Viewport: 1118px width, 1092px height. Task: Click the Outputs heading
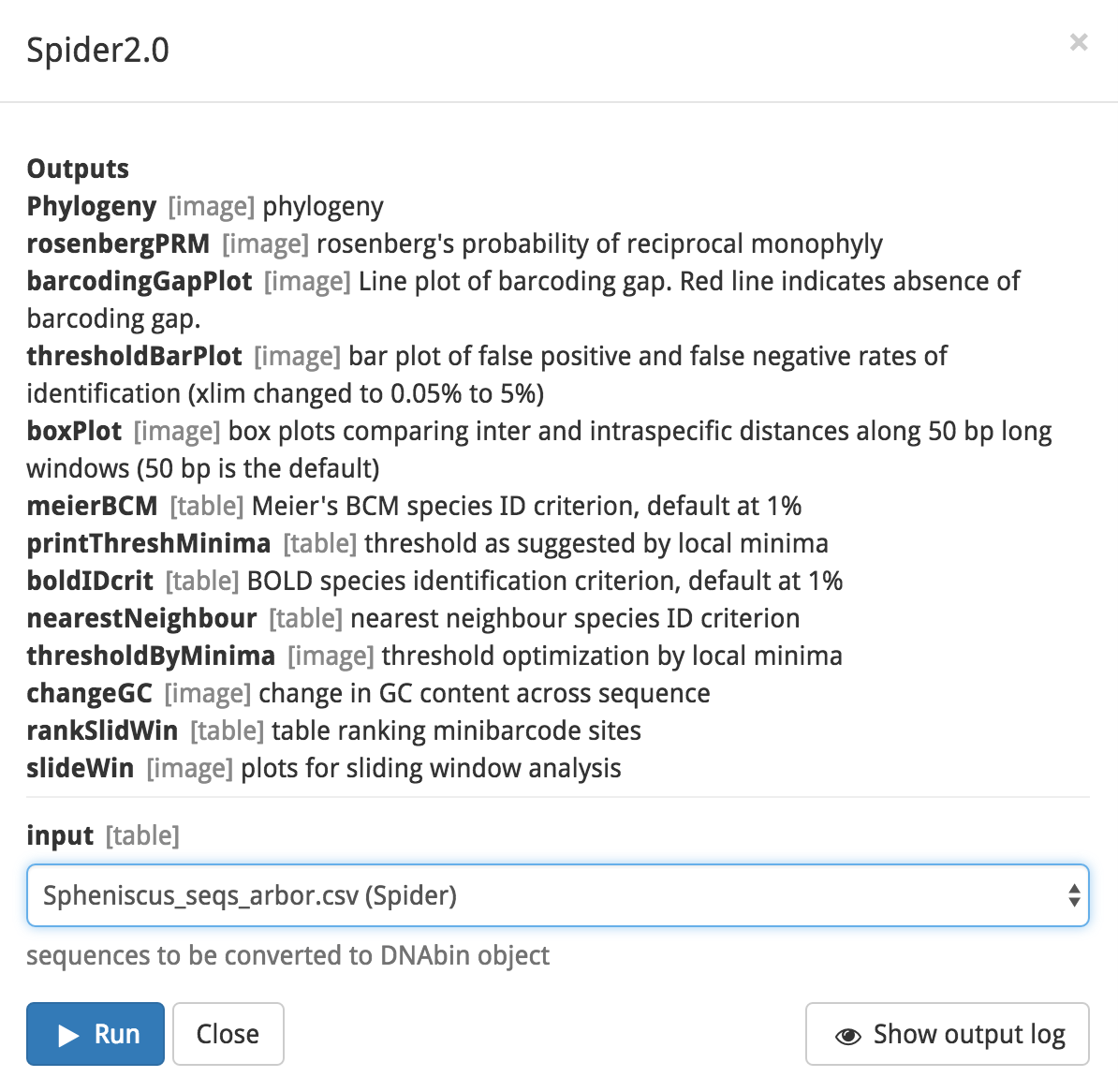point(78,169)
